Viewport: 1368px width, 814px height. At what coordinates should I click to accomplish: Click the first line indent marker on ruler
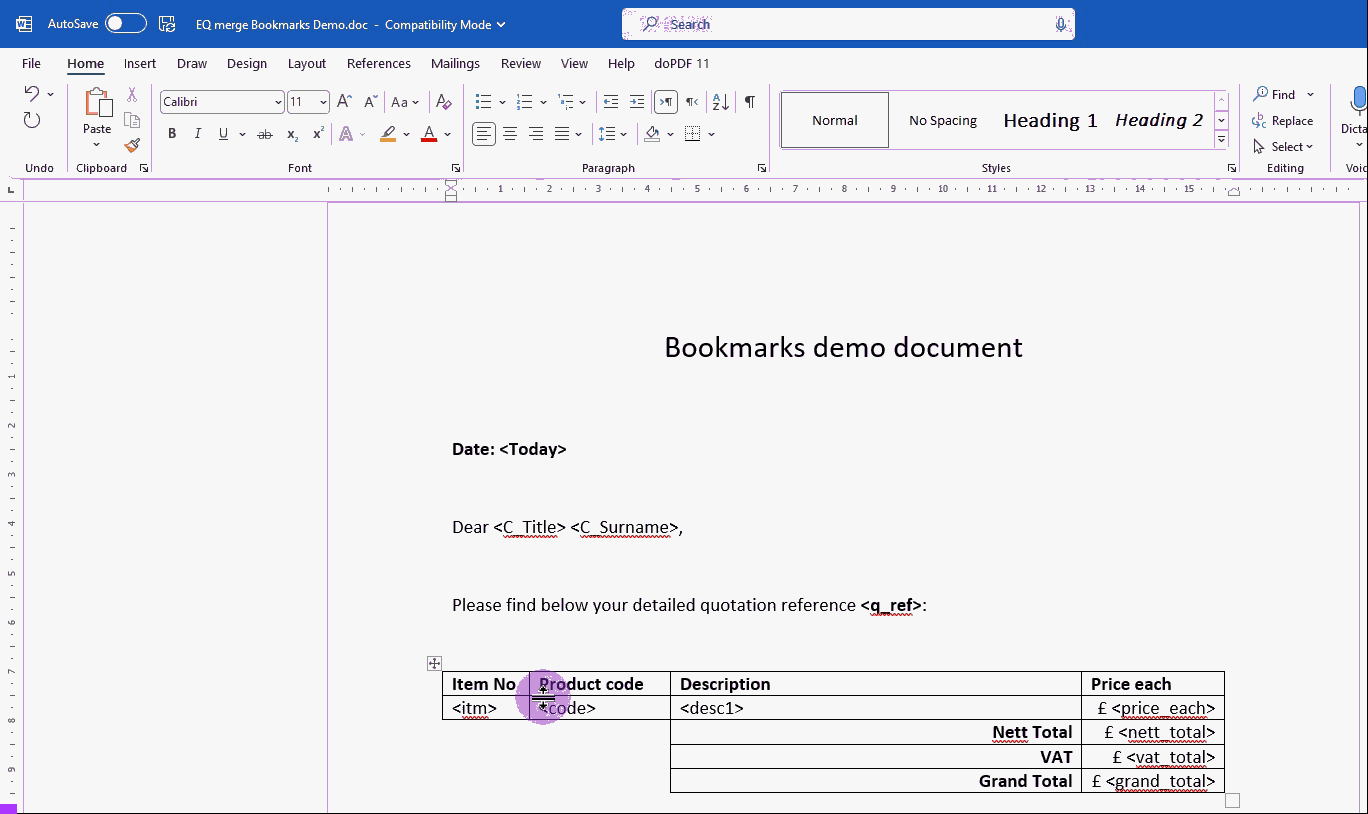pyautogui.click(x=451, y=184)
